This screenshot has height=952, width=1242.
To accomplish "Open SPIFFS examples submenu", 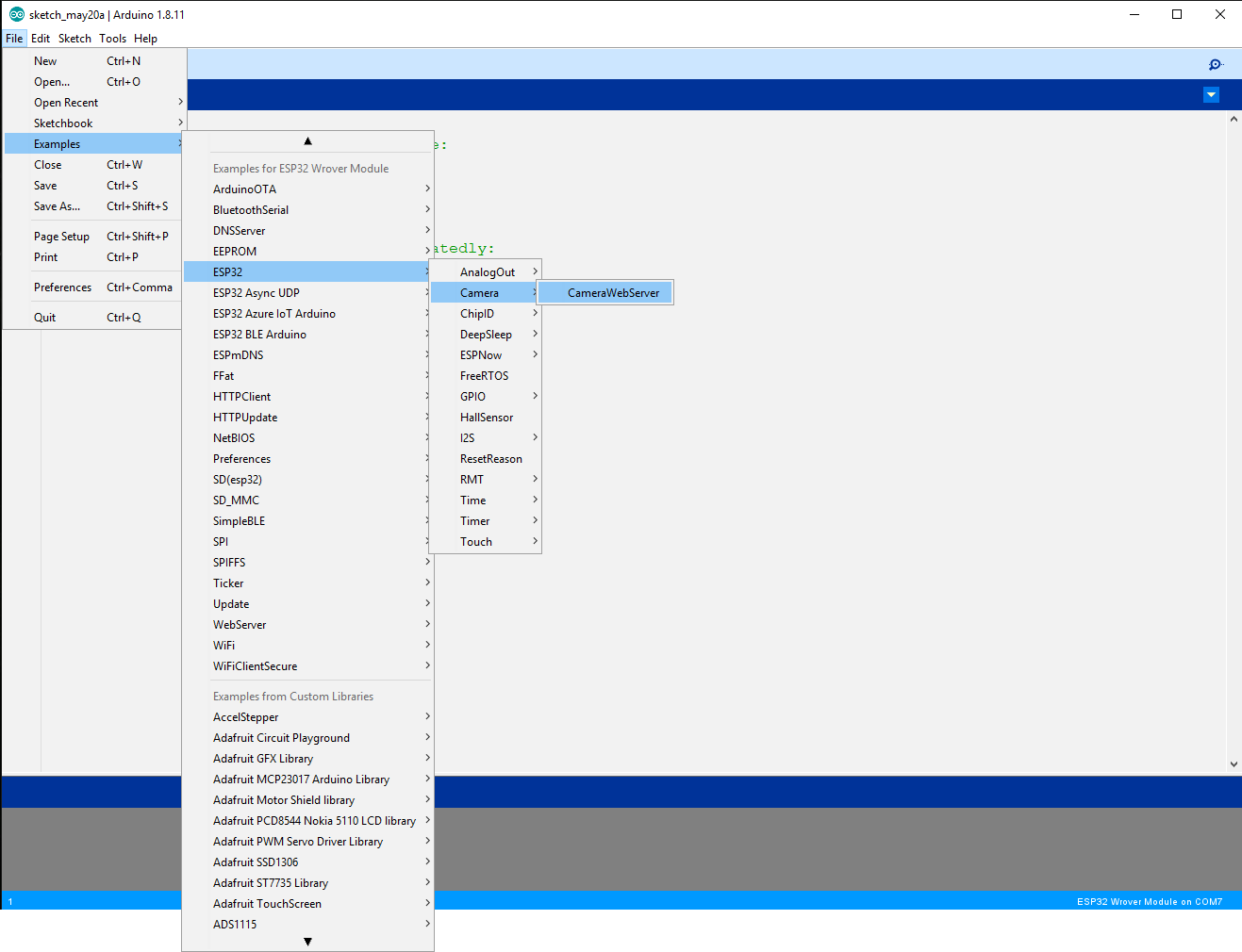I will click(x=308, y=563).
